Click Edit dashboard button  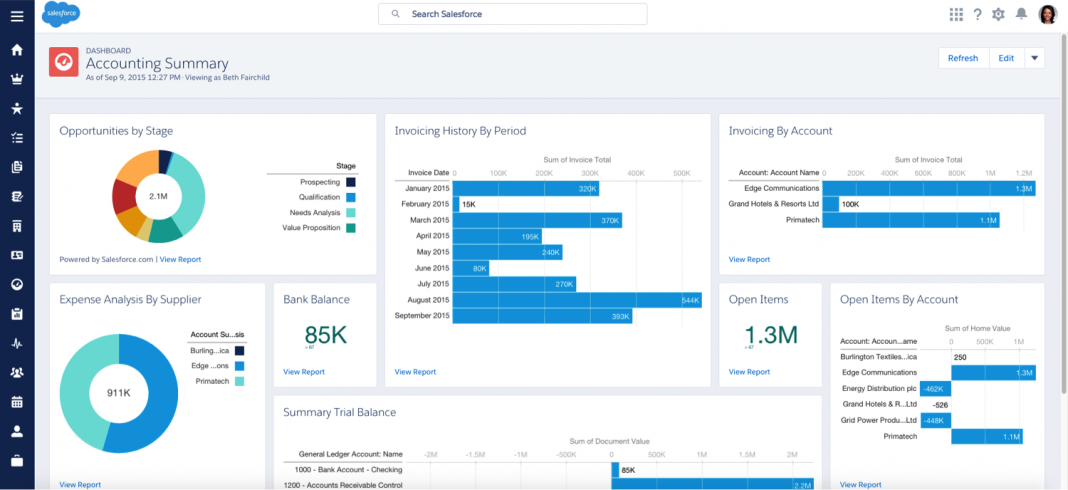coord(1006,58)
